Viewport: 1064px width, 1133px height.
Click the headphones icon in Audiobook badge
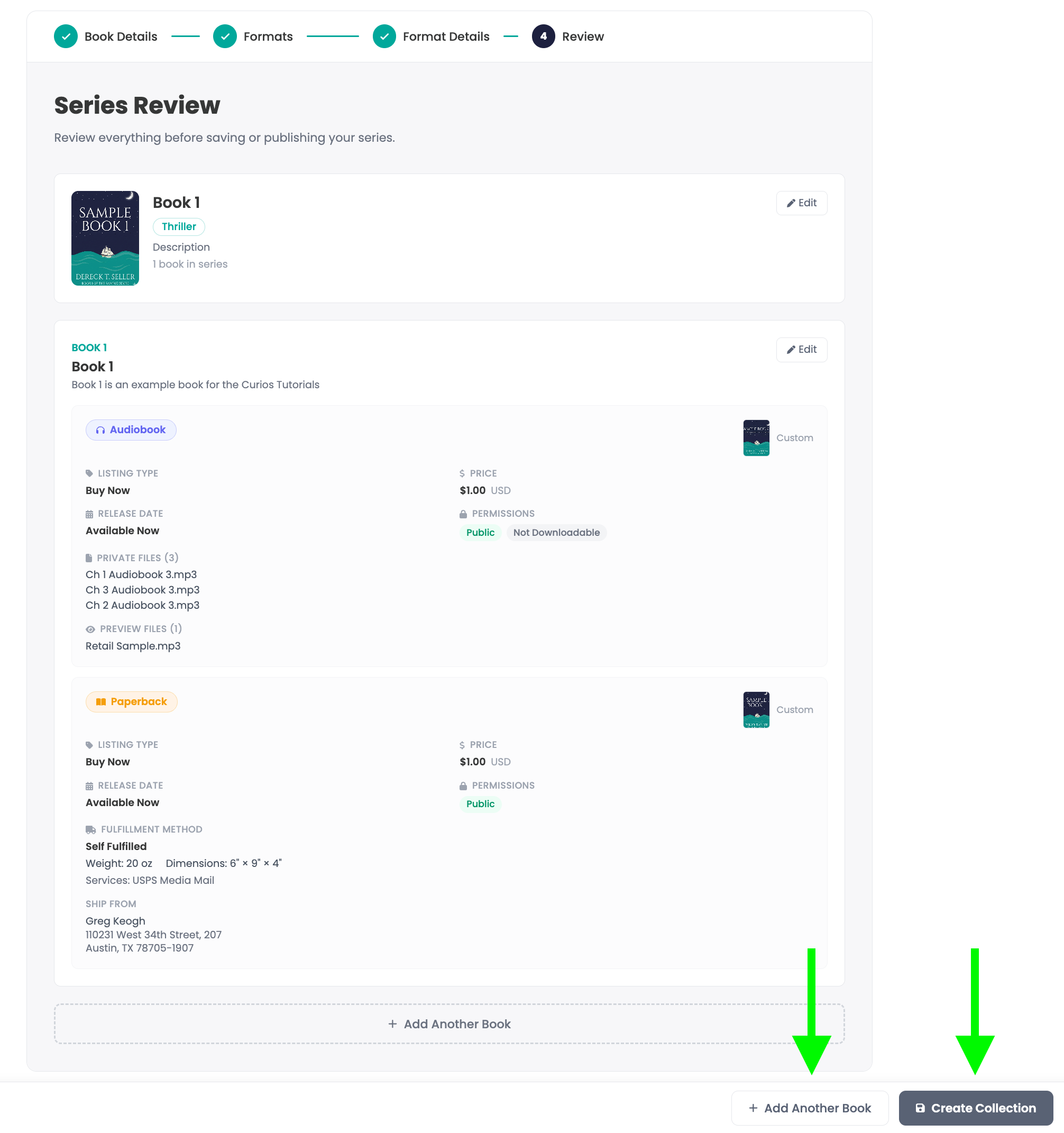tap(100, 430)
